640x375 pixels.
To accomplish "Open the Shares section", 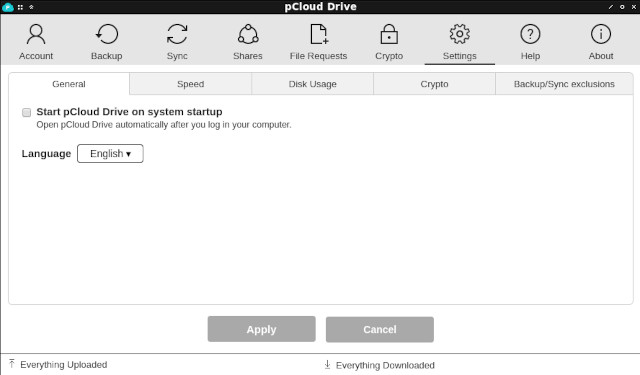I will [x=248, y=41].
